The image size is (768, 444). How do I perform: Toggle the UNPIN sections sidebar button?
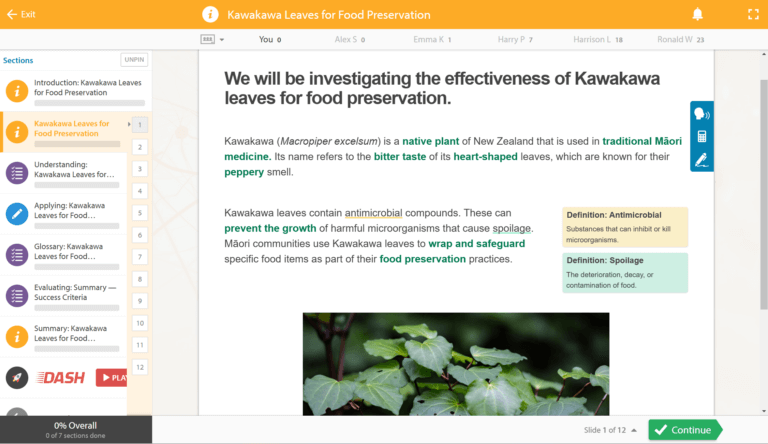click(134, 60)
